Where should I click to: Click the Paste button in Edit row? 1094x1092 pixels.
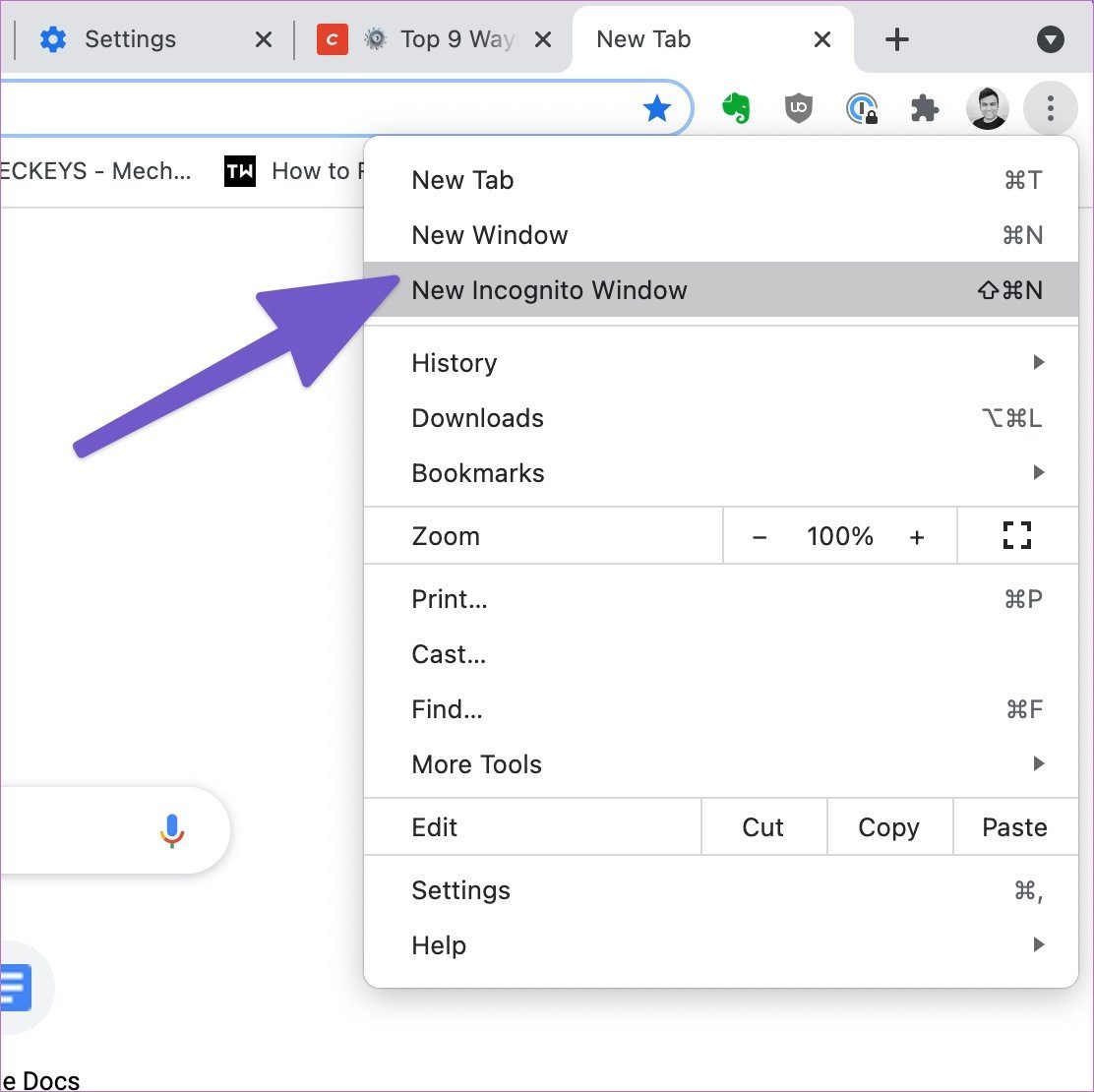[x=1014, y=826]
